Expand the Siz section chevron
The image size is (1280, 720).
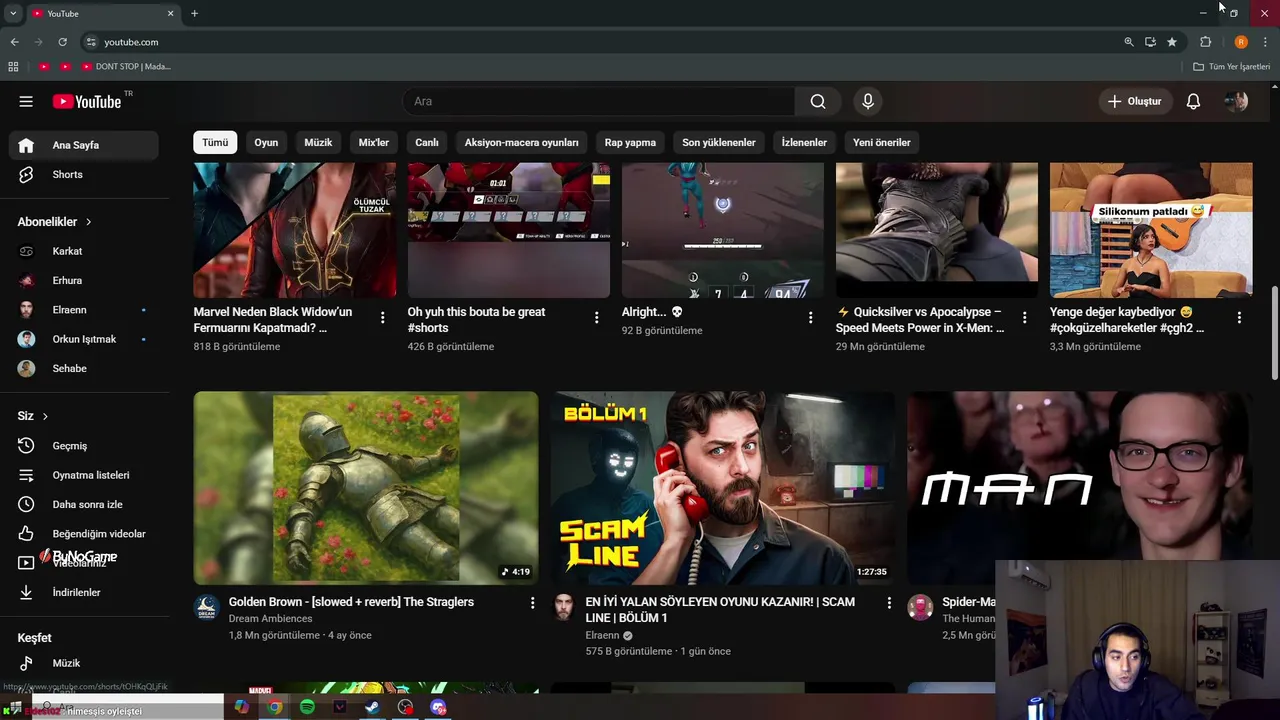pyautogui.click(x=45, y=416)
